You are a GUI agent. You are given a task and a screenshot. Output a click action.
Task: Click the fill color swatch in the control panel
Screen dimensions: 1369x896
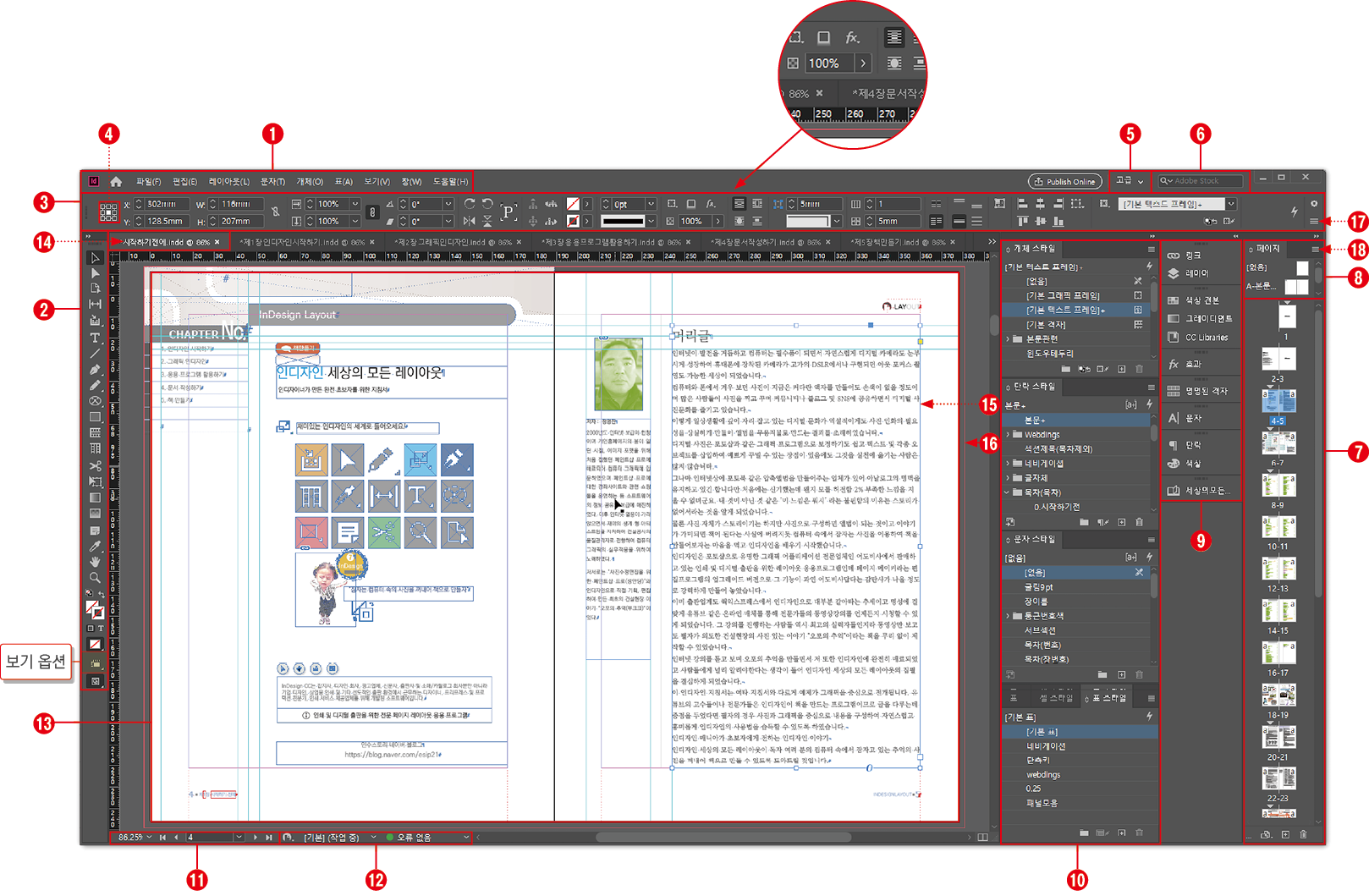point(573,204)
